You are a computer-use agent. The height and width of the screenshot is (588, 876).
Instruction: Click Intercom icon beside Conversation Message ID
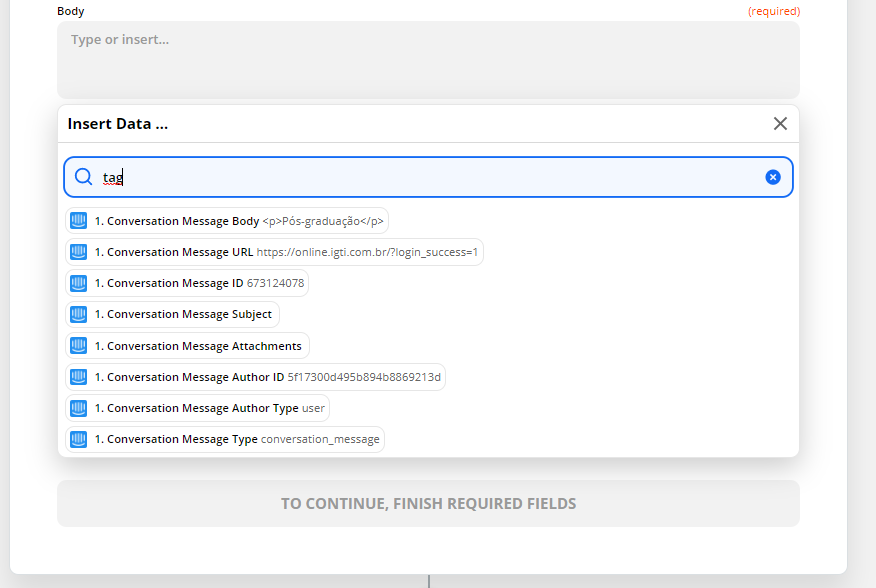pos(78,283)
